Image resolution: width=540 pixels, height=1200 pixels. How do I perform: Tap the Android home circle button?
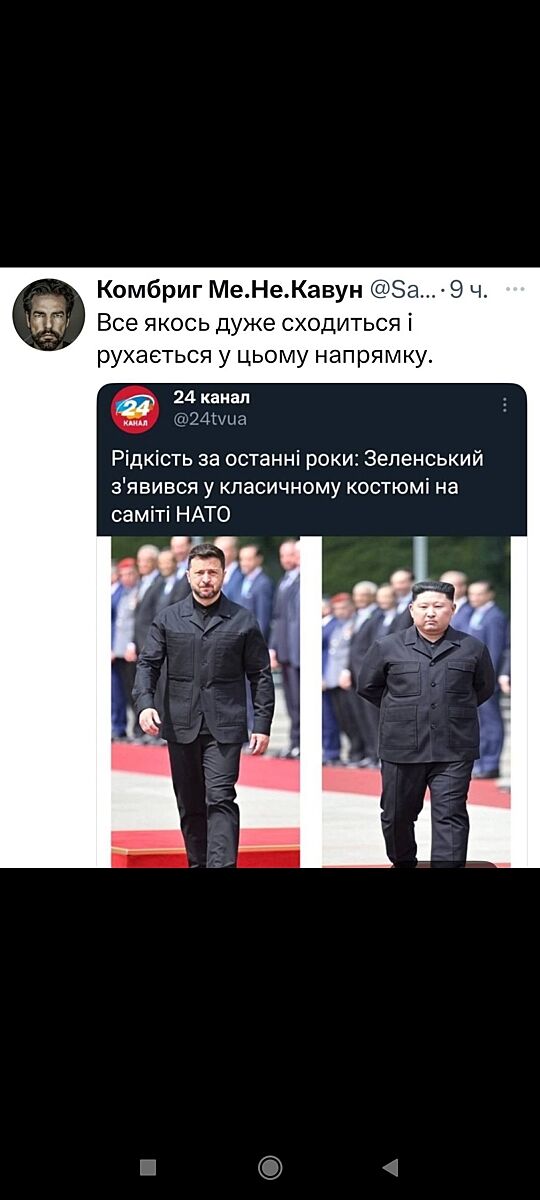(x=270, y=1167)
